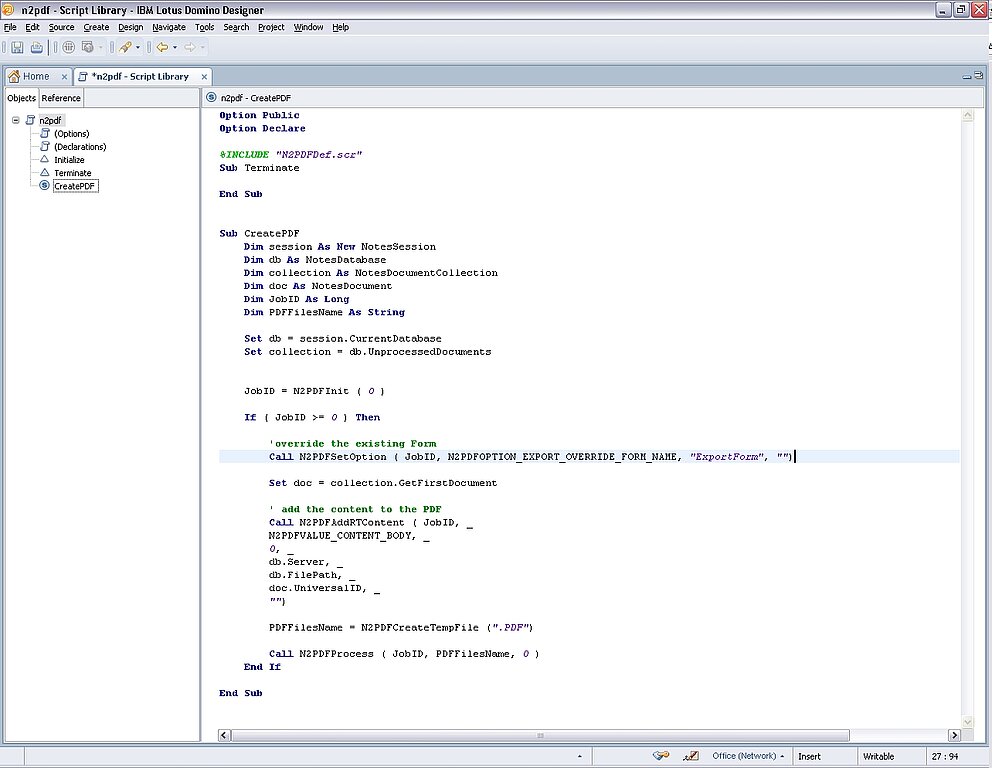The height and width of the screenshot is (768, 992).
Task: Click the highlighted N2PDFSetOption code line
Action: (589, 457)
